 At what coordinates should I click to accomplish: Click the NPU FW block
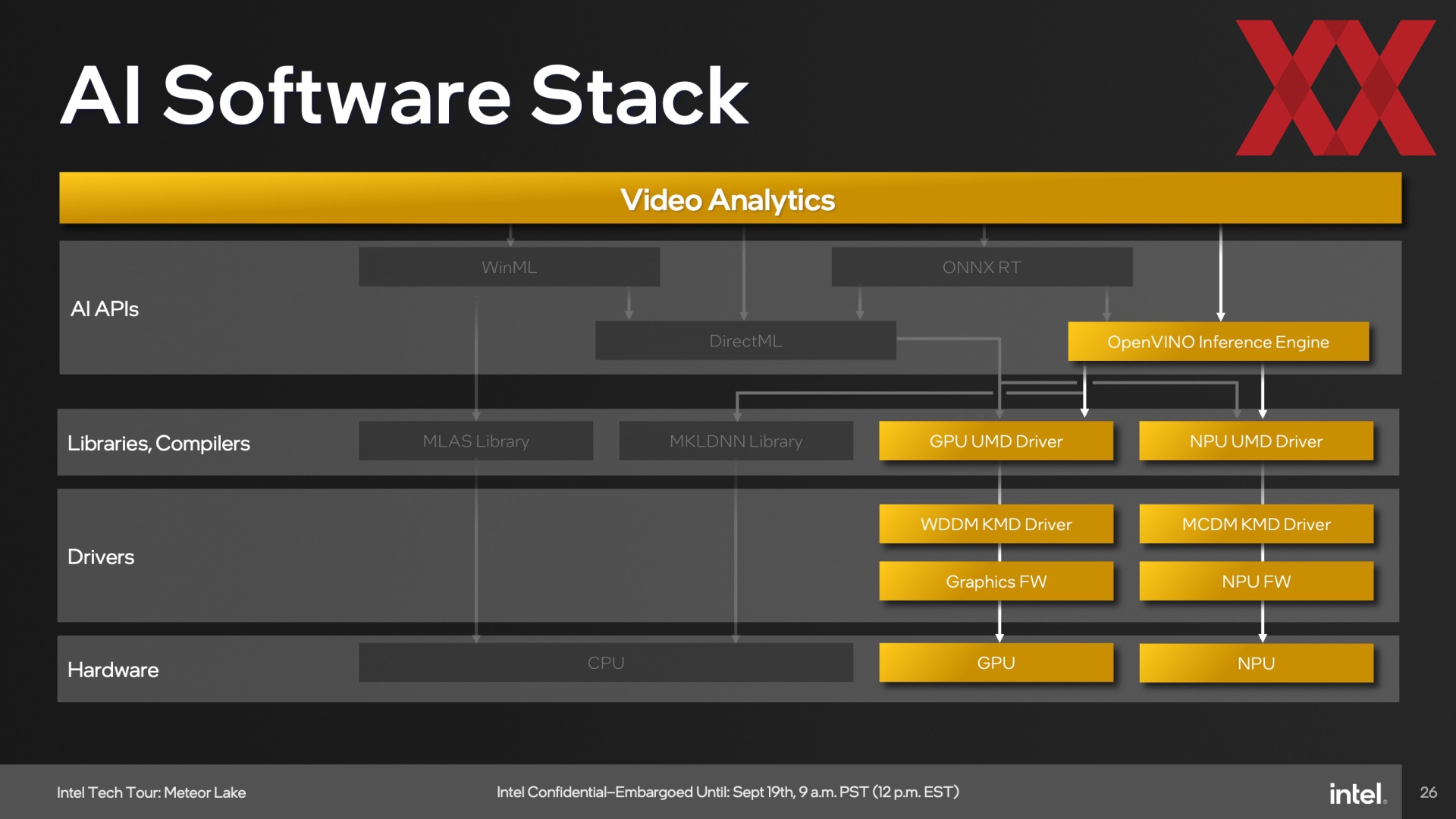[x=1256, y=581]
